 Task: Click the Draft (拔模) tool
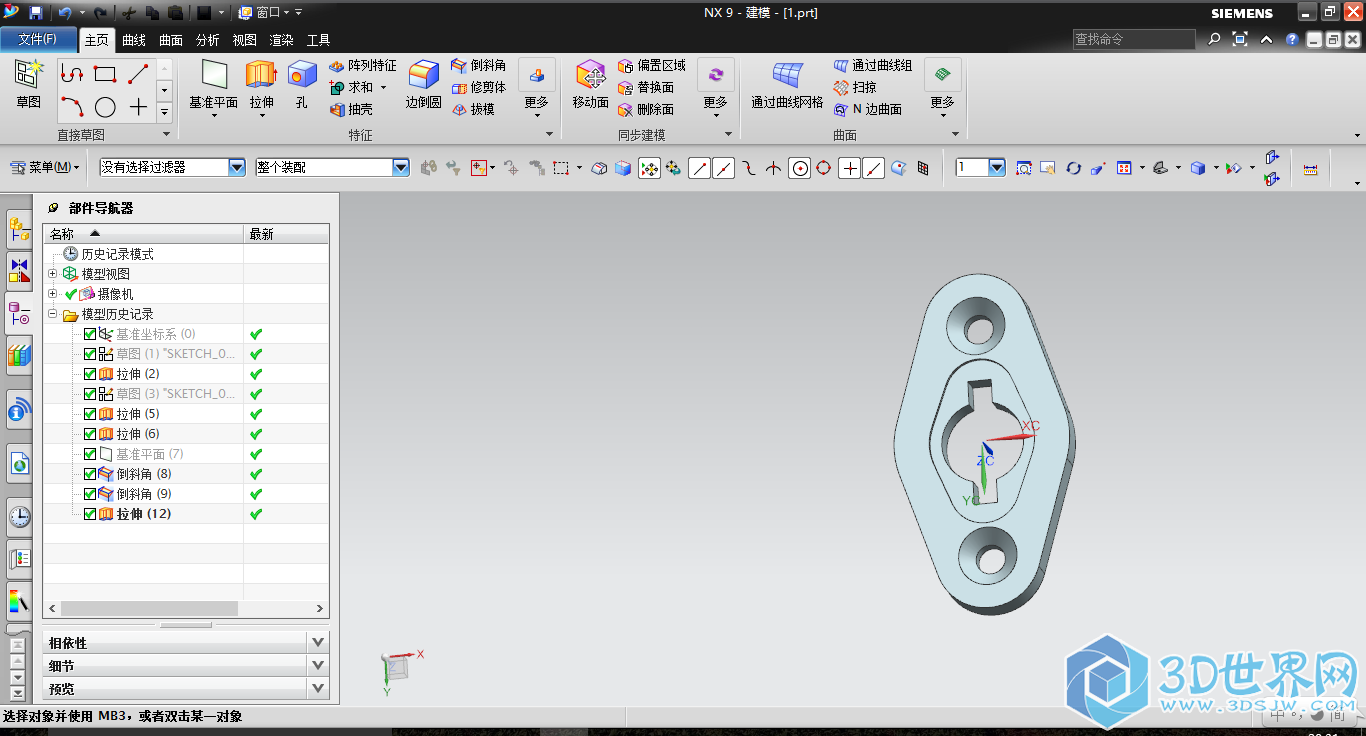point(473,110)
